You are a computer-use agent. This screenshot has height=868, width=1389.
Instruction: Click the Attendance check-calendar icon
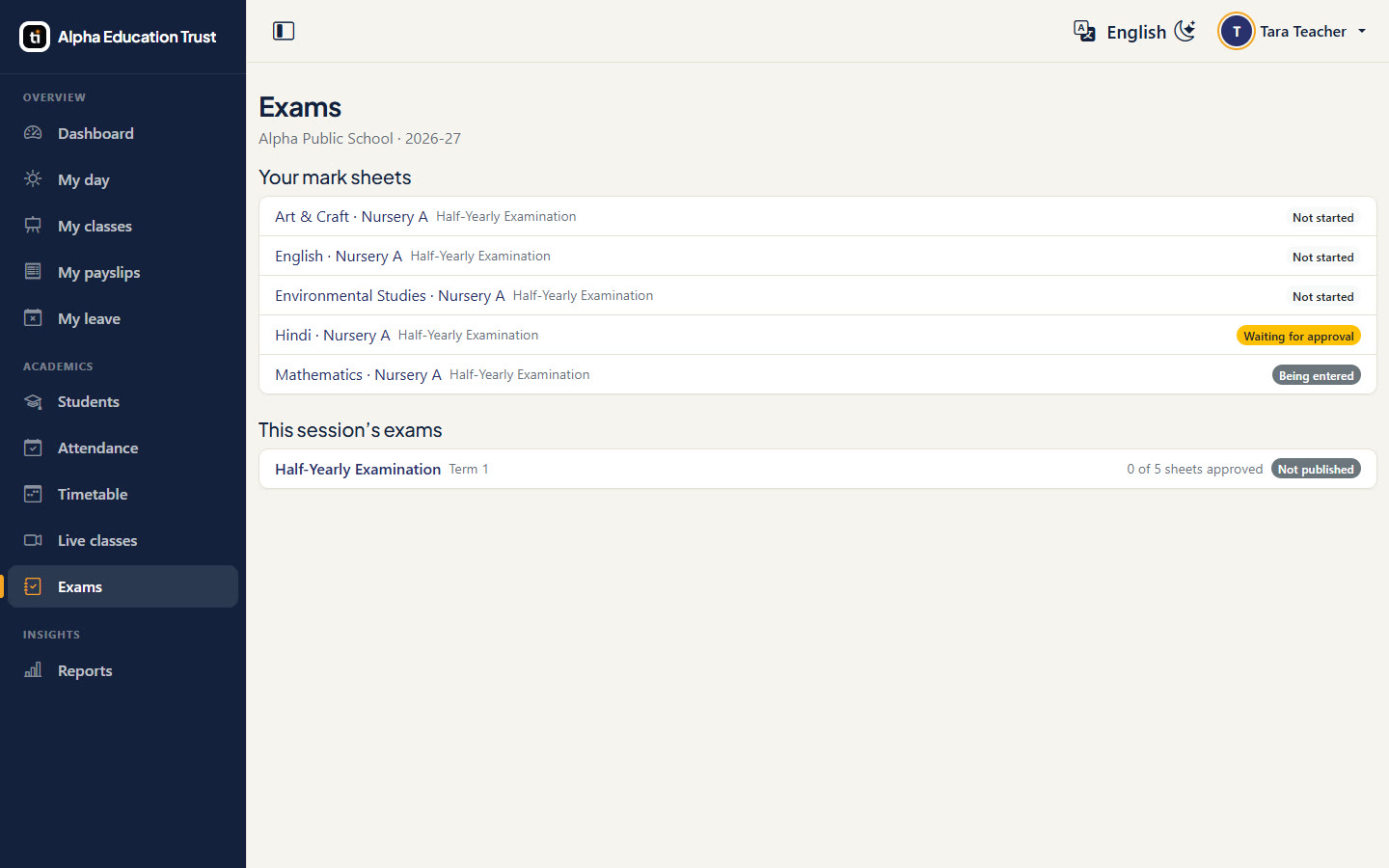[33, 448]
